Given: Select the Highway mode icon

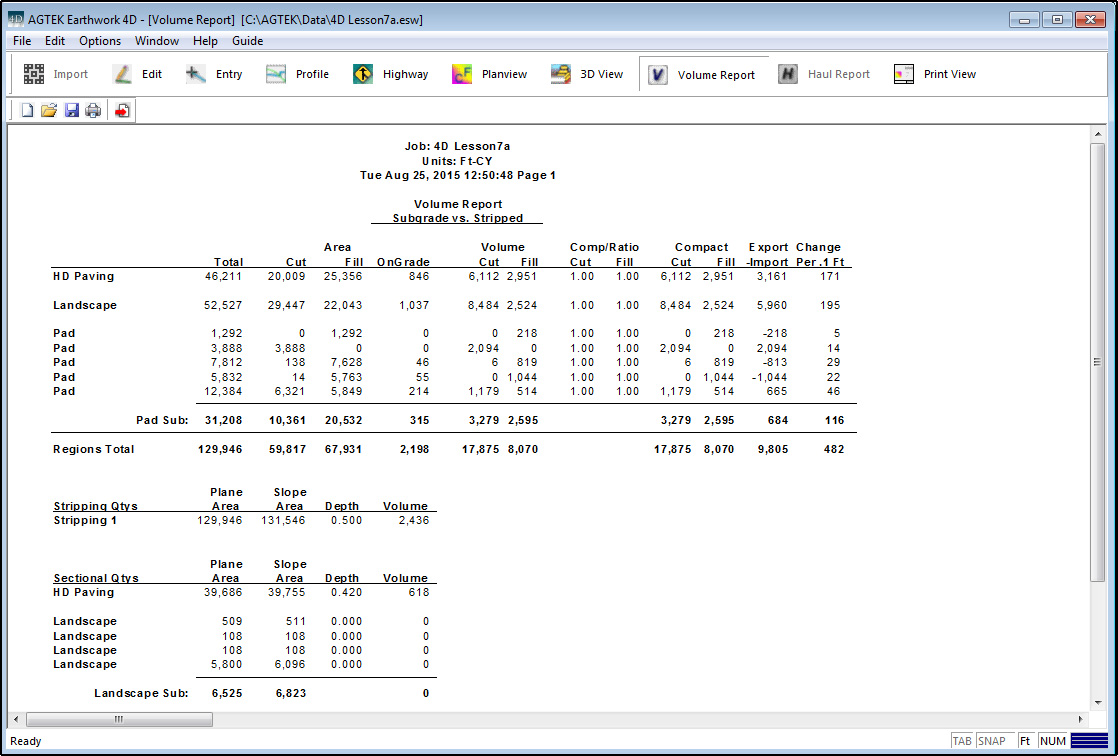Looking at the screenshot, I should pyautogui.click(x=390, y=74).
